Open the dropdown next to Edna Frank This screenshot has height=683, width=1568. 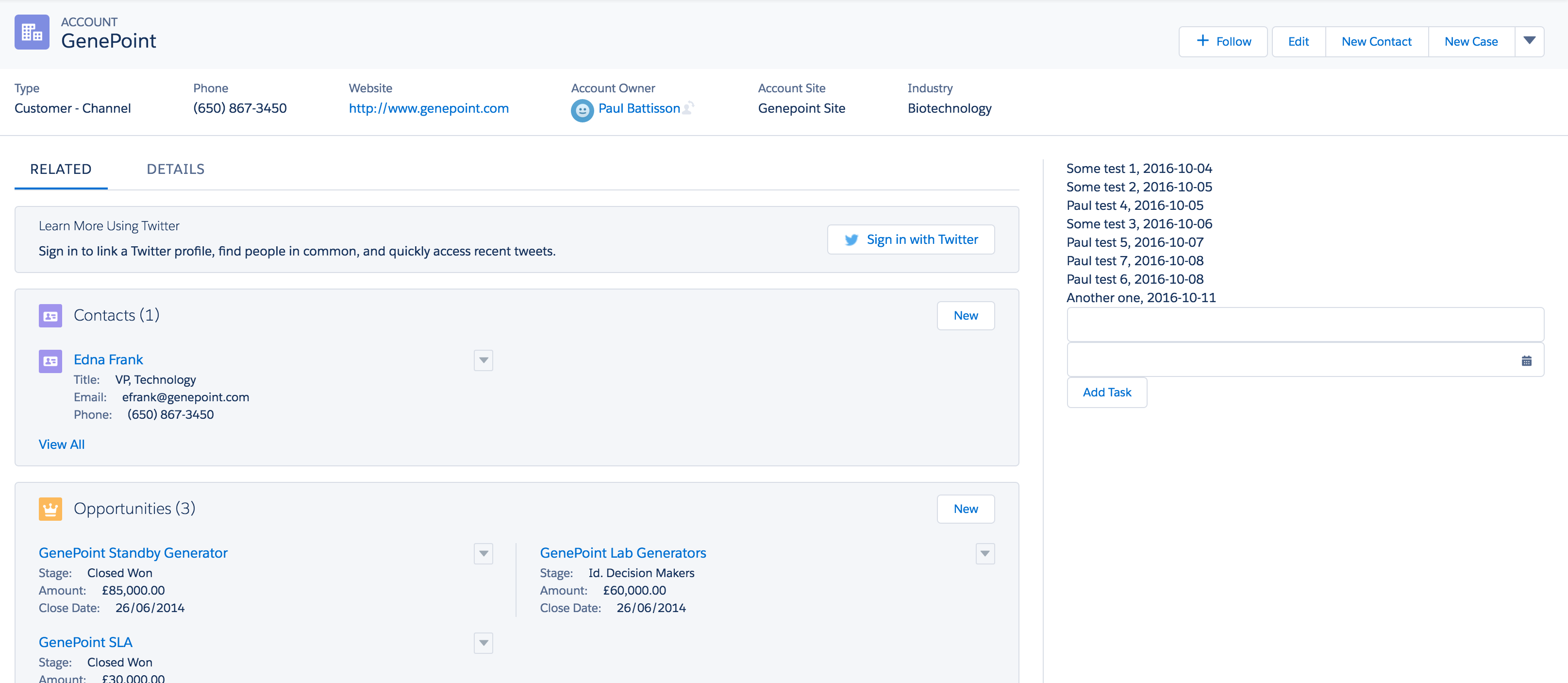[x=483, y=360]
